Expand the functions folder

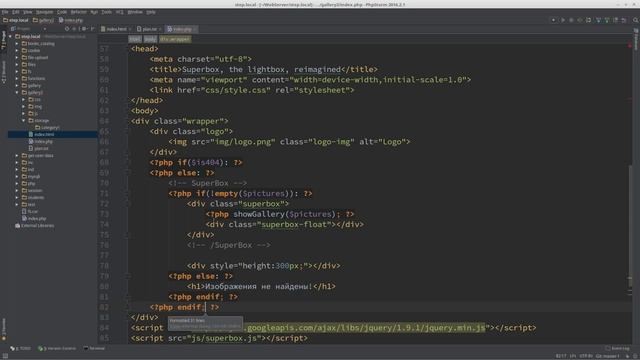[17, 78]
